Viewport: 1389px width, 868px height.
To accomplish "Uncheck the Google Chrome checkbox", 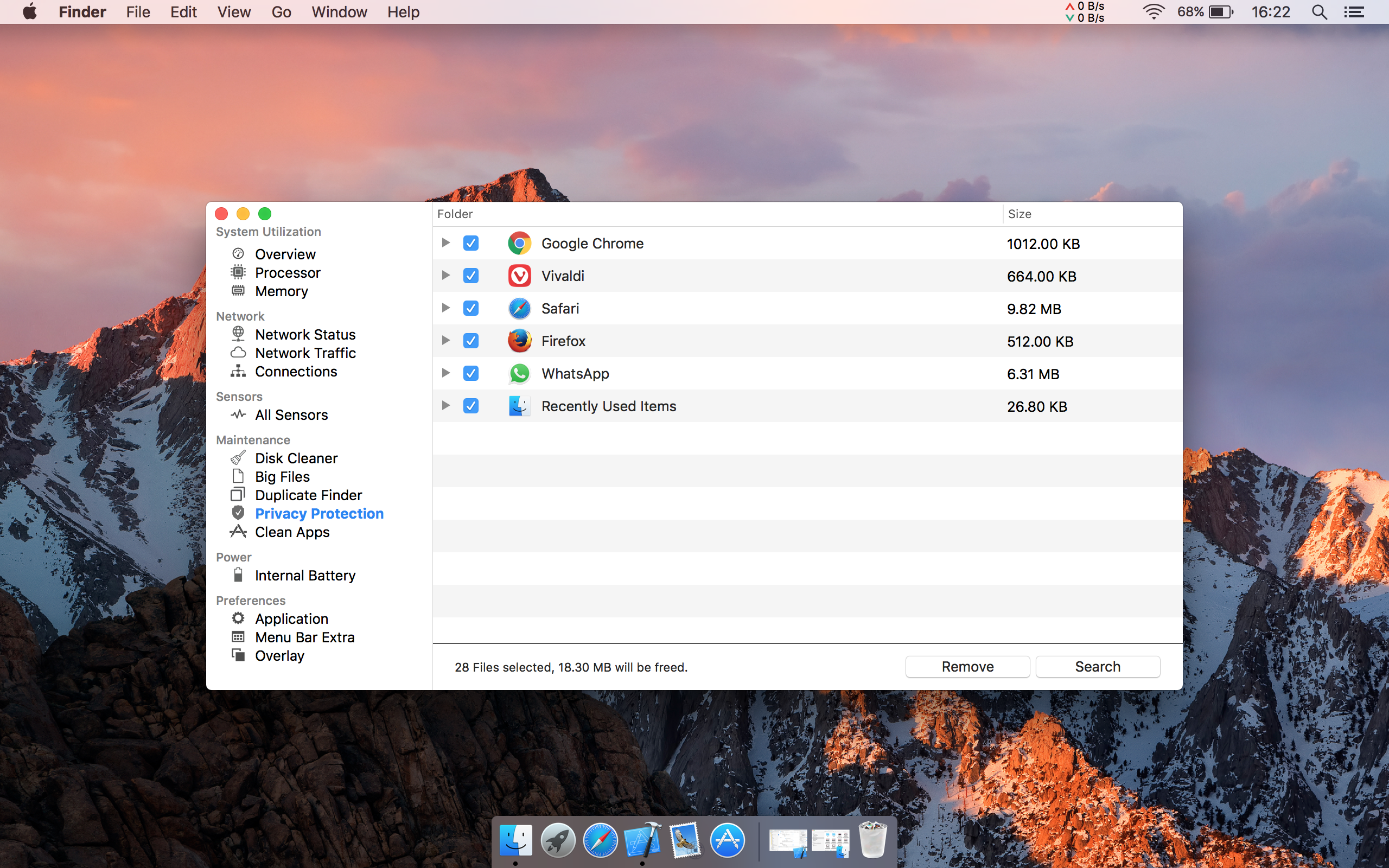I will pos(470,244).
